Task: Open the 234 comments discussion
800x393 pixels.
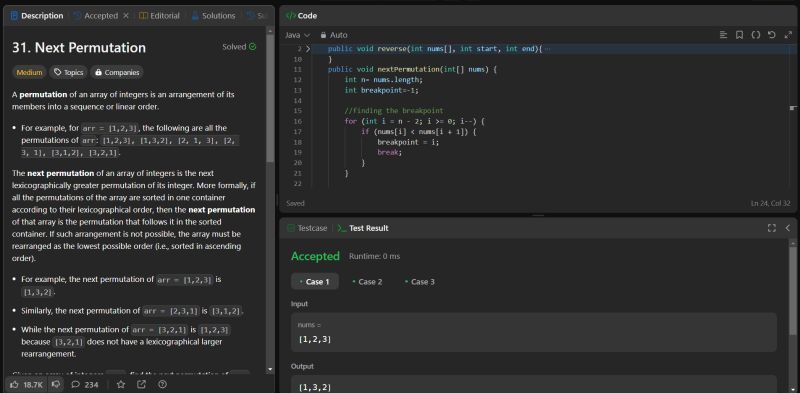Action: (85, 384)
